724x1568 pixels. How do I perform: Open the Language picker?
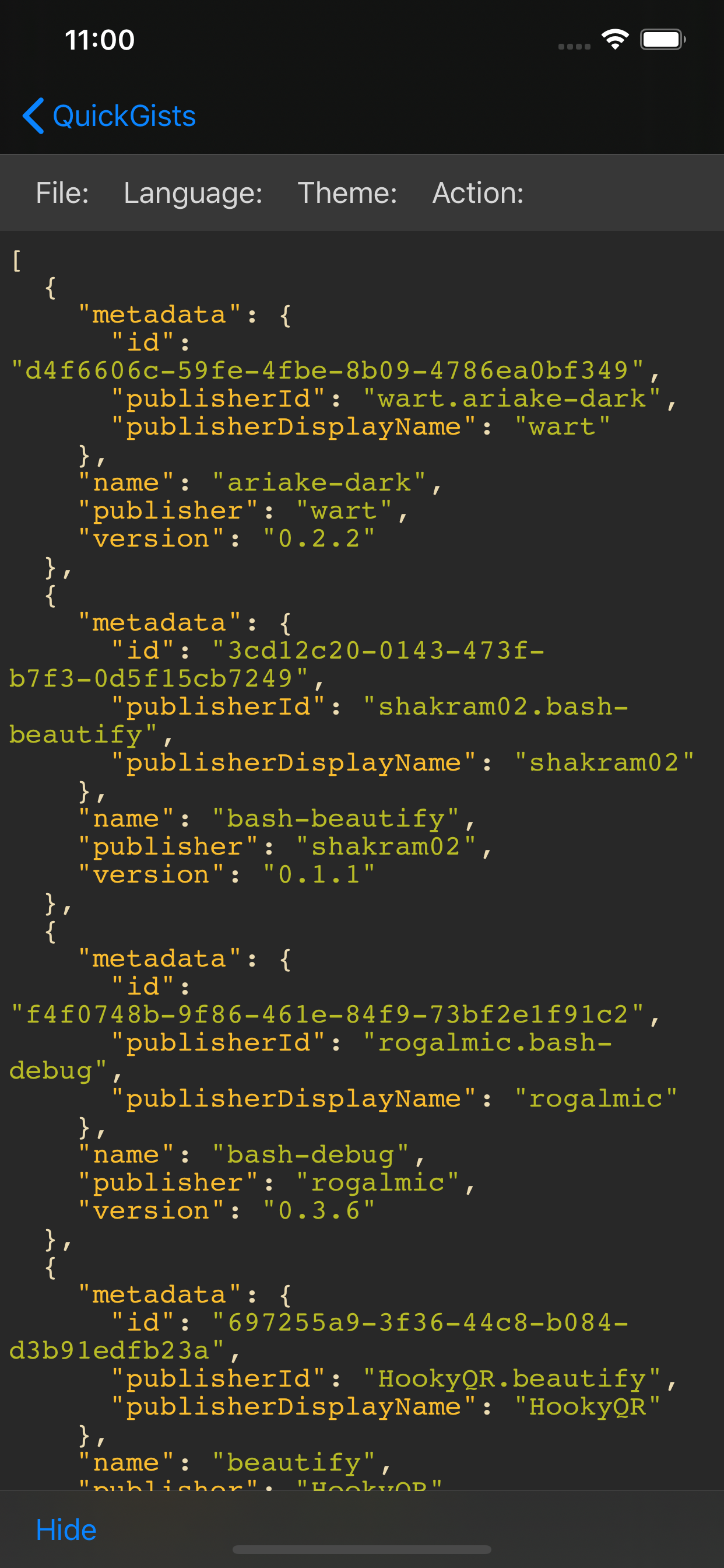pyautogui.click(x=193, y=193)
